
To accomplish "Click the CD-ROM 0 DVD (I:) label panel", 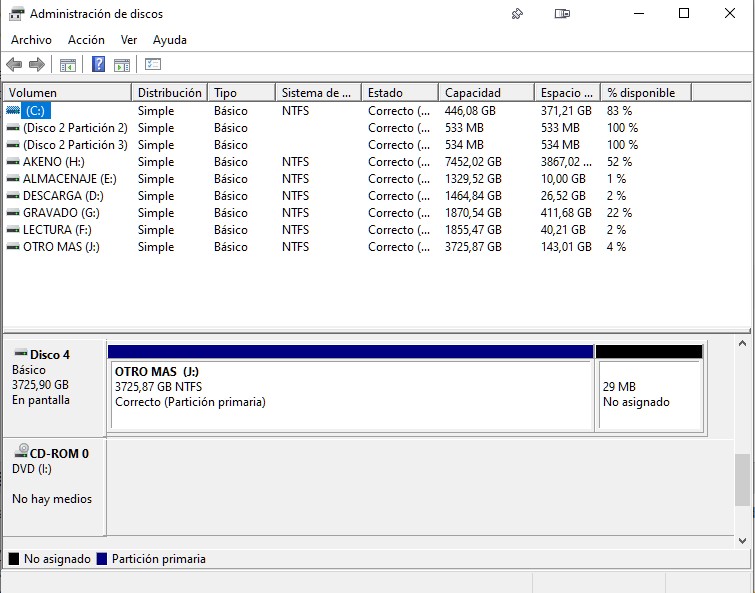I will pyautogui.click(x=54, y=486).
